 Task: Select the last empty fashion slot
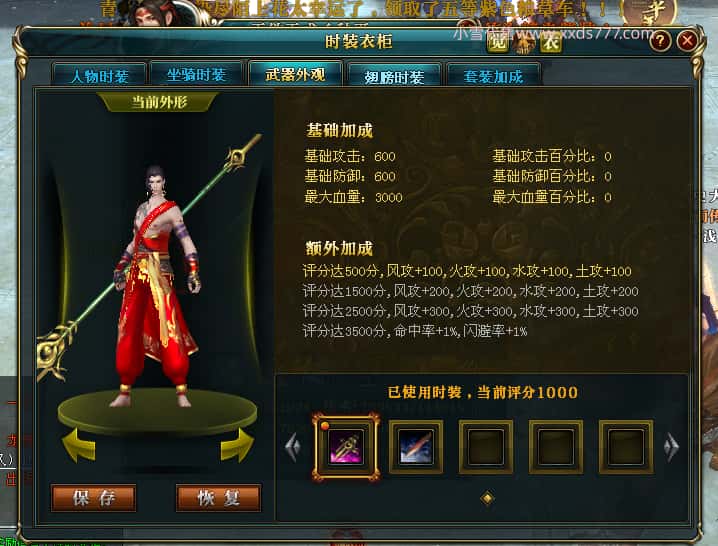pyautogui.click(x=626, y=447)
